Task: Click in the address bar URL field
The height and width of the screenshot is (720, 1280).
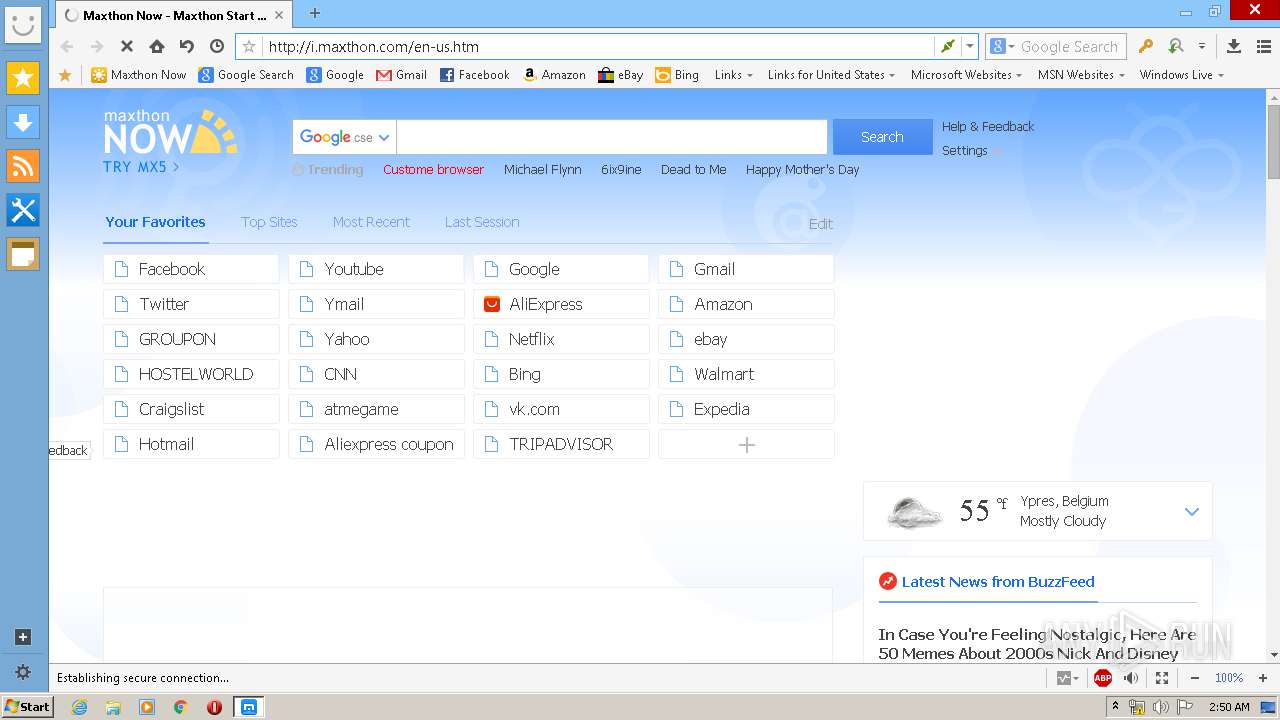Action: pos(598,46)
